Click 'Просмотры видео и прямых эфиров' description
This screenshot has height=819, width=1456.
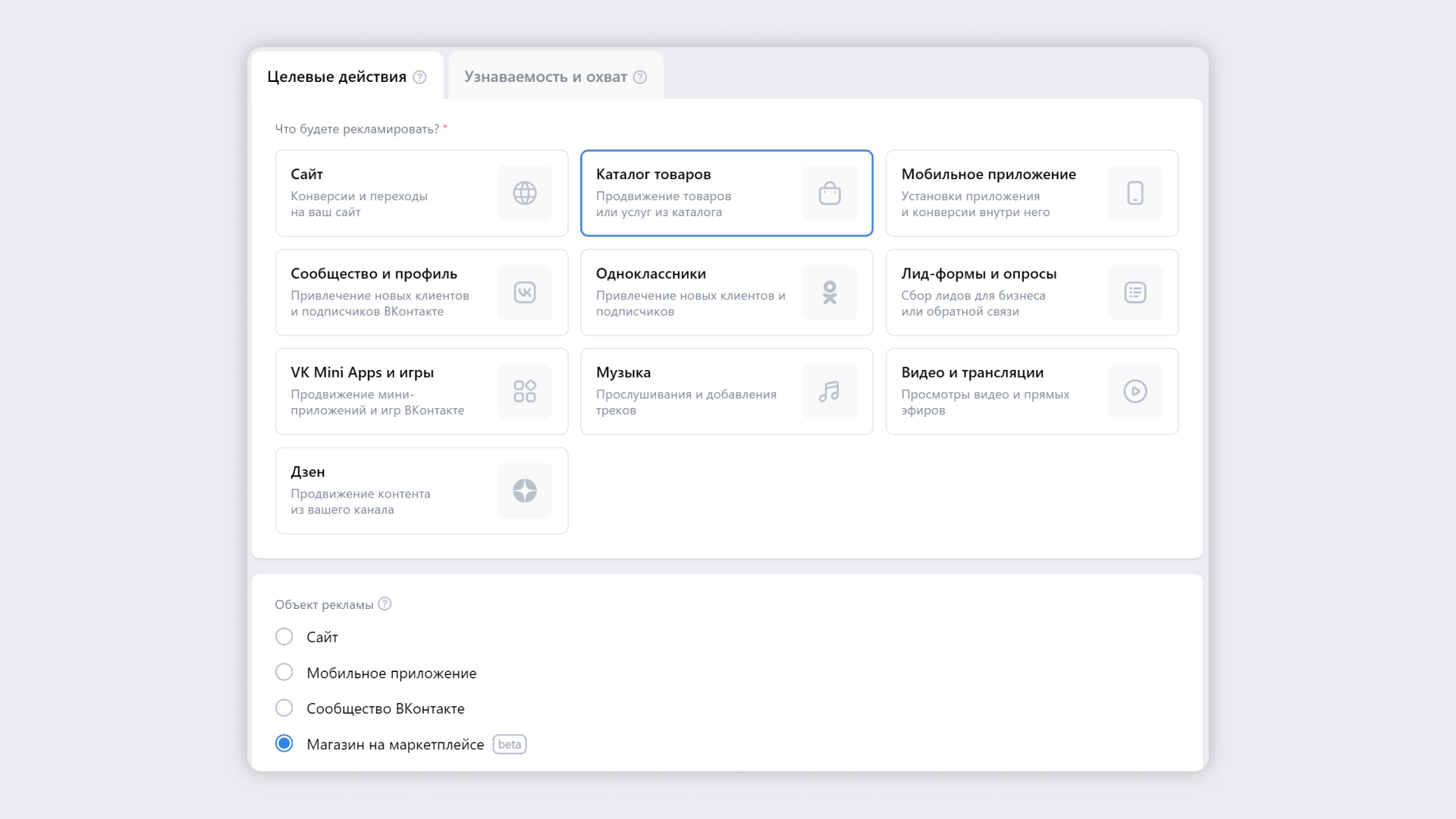tap(985, 403)
